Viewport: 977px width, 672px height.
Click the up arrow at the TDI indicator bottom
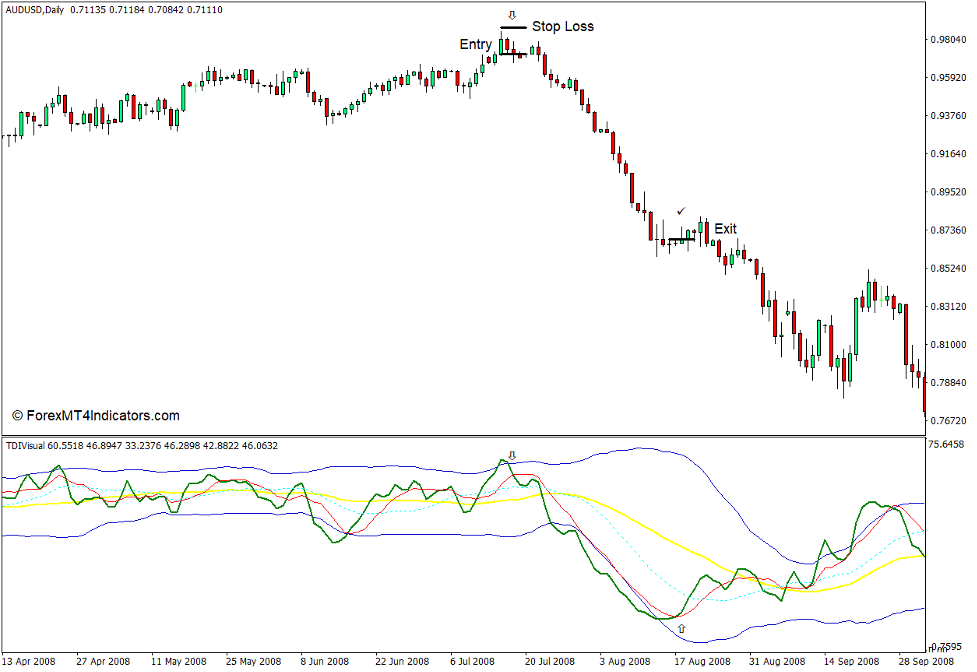(x=682, y=628)
